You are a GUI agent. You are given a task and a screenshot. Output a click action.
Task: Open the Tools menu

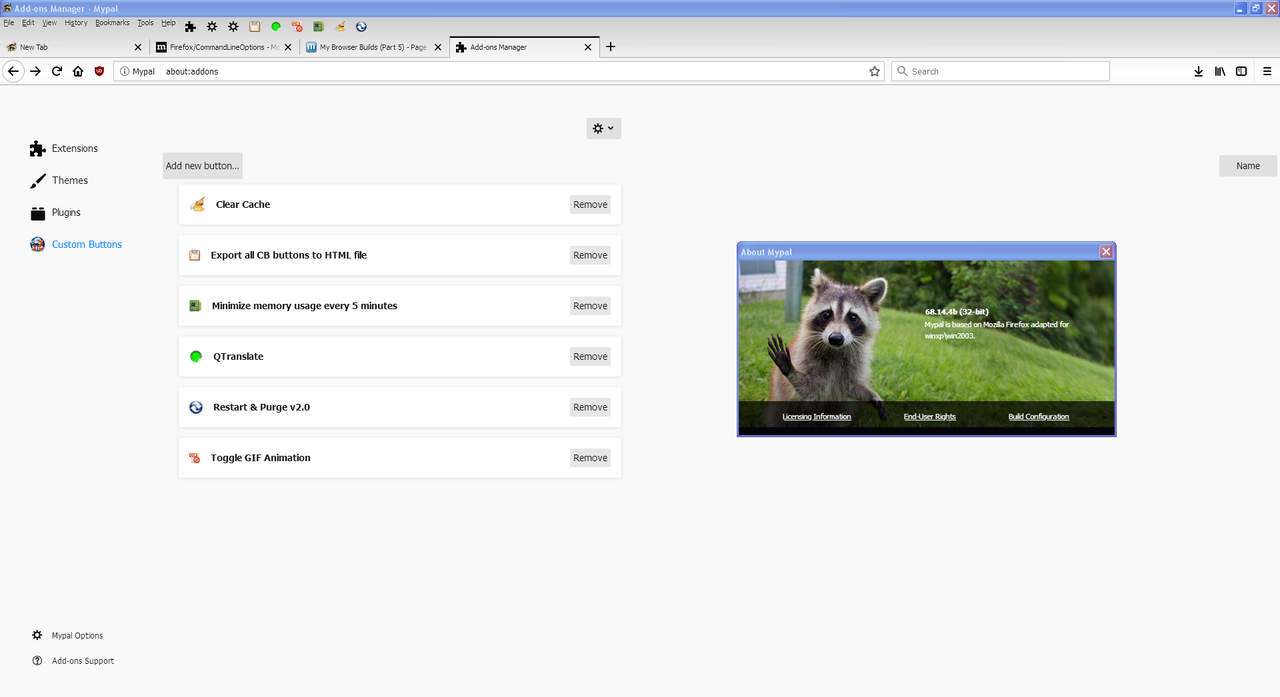click(x=146, y=22)
